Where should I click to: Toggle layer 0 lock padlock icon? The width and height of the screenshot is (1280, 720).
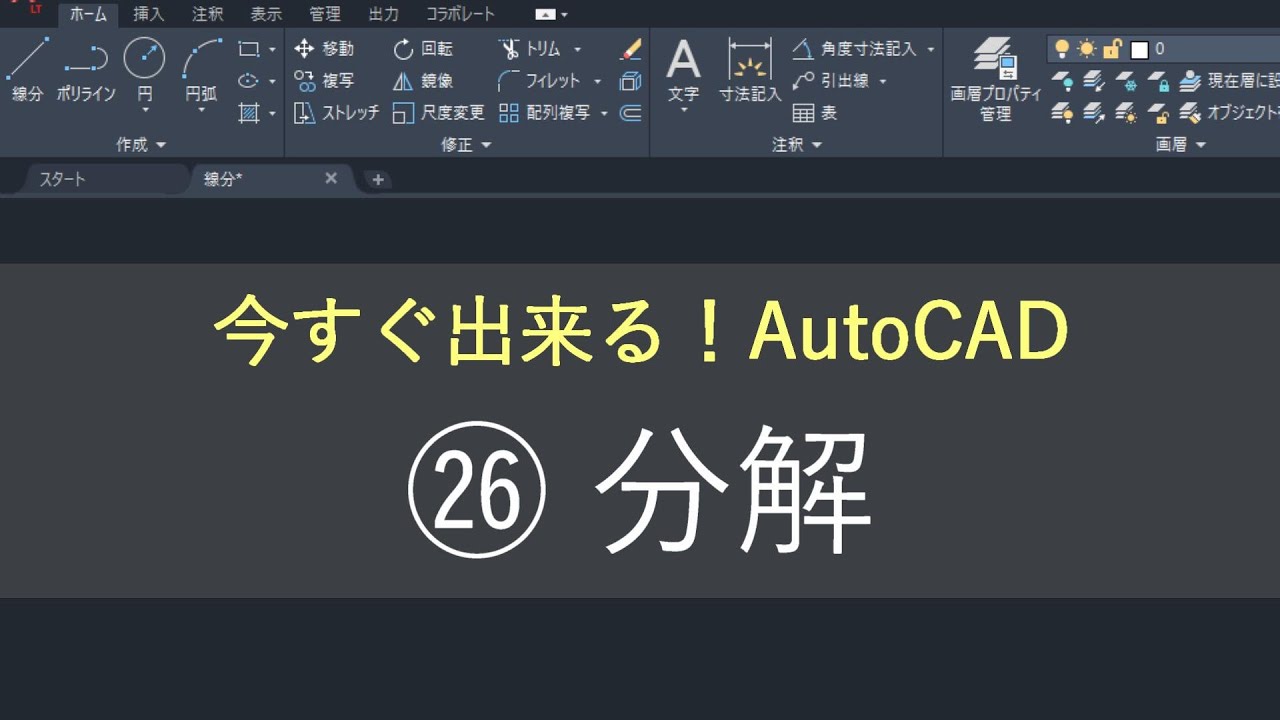(x=1112, y=48)
